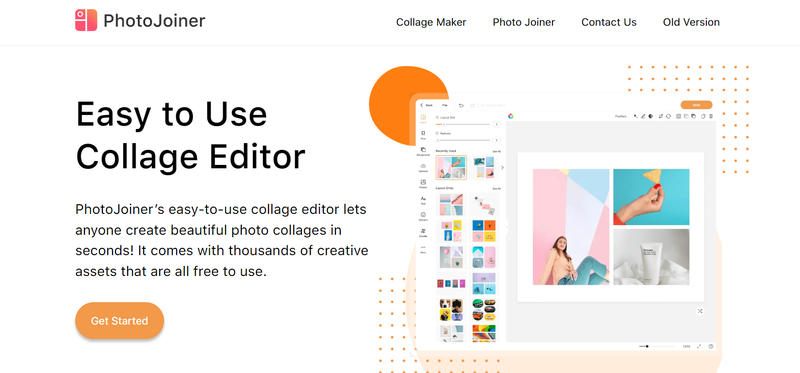
Task: Click See All beside Layout Grids
Action: [x=496, y=189]
